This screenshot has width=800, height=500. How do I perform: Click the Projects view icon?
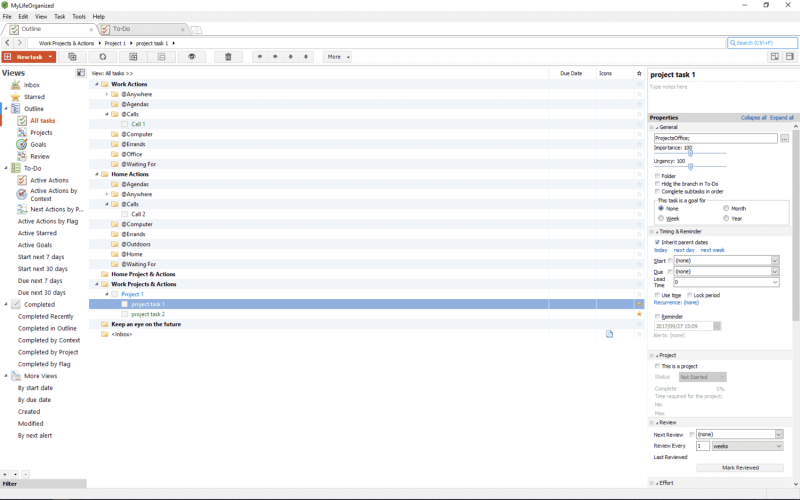click(22, 132)
